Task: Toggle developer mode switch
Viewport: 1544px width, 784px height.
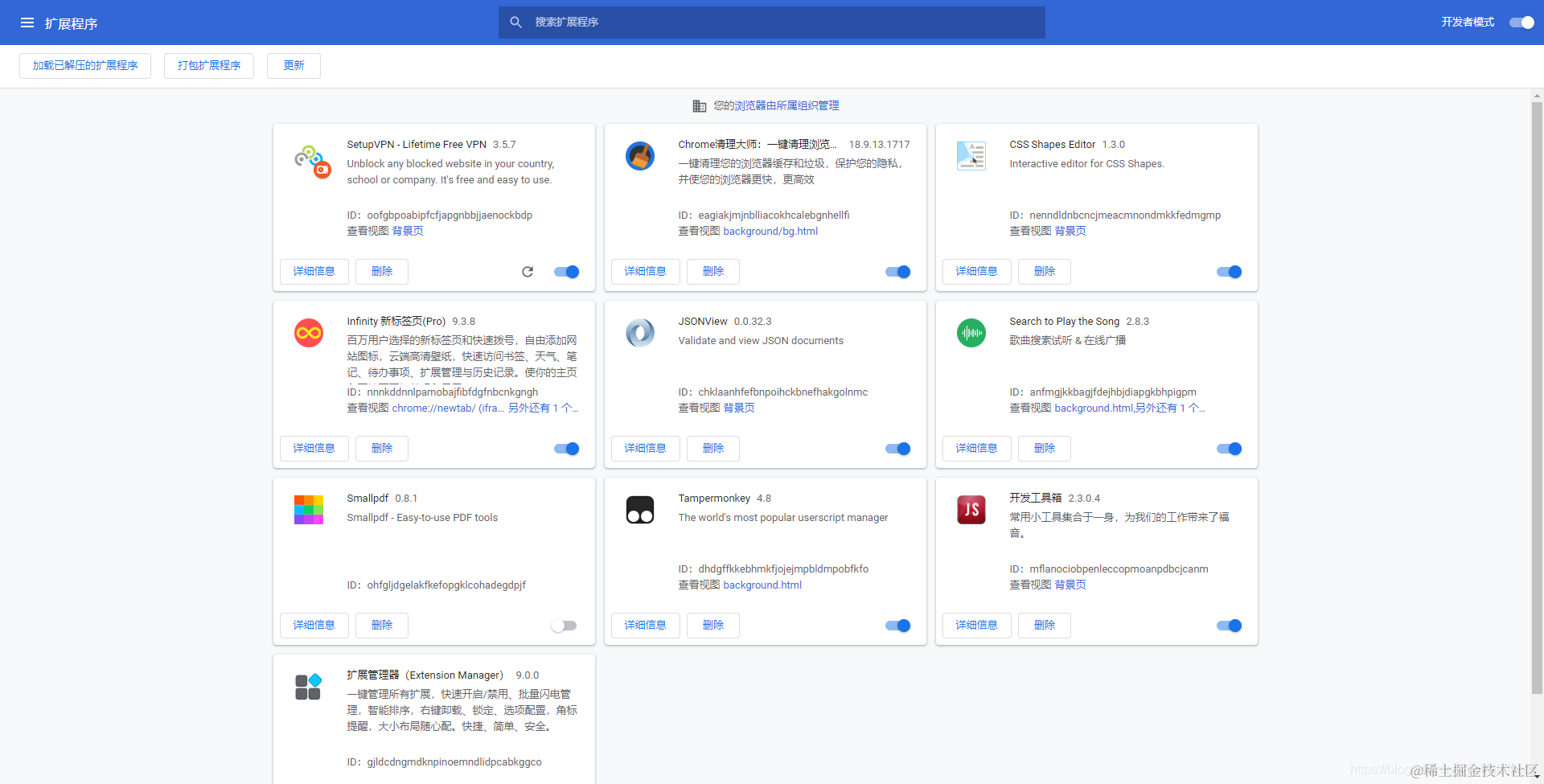Action: click(1521, 23)
